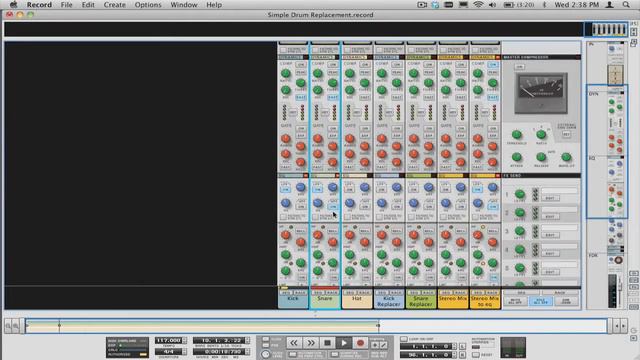The image size is (640, 360).
Task: Toggle Snare channel LPF ON button
Action: coord(317,189)
